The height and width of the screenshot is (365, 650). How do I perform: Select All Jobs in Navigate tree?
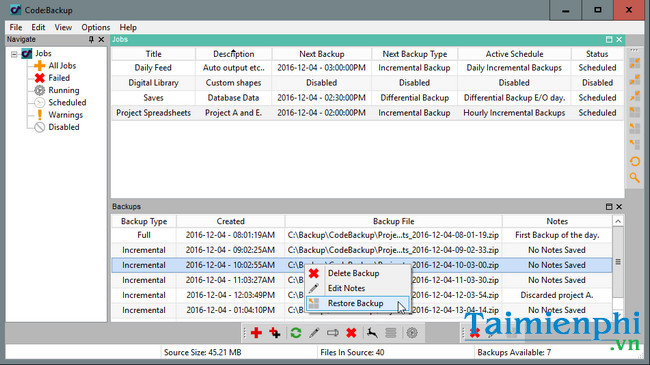(62, 66)
